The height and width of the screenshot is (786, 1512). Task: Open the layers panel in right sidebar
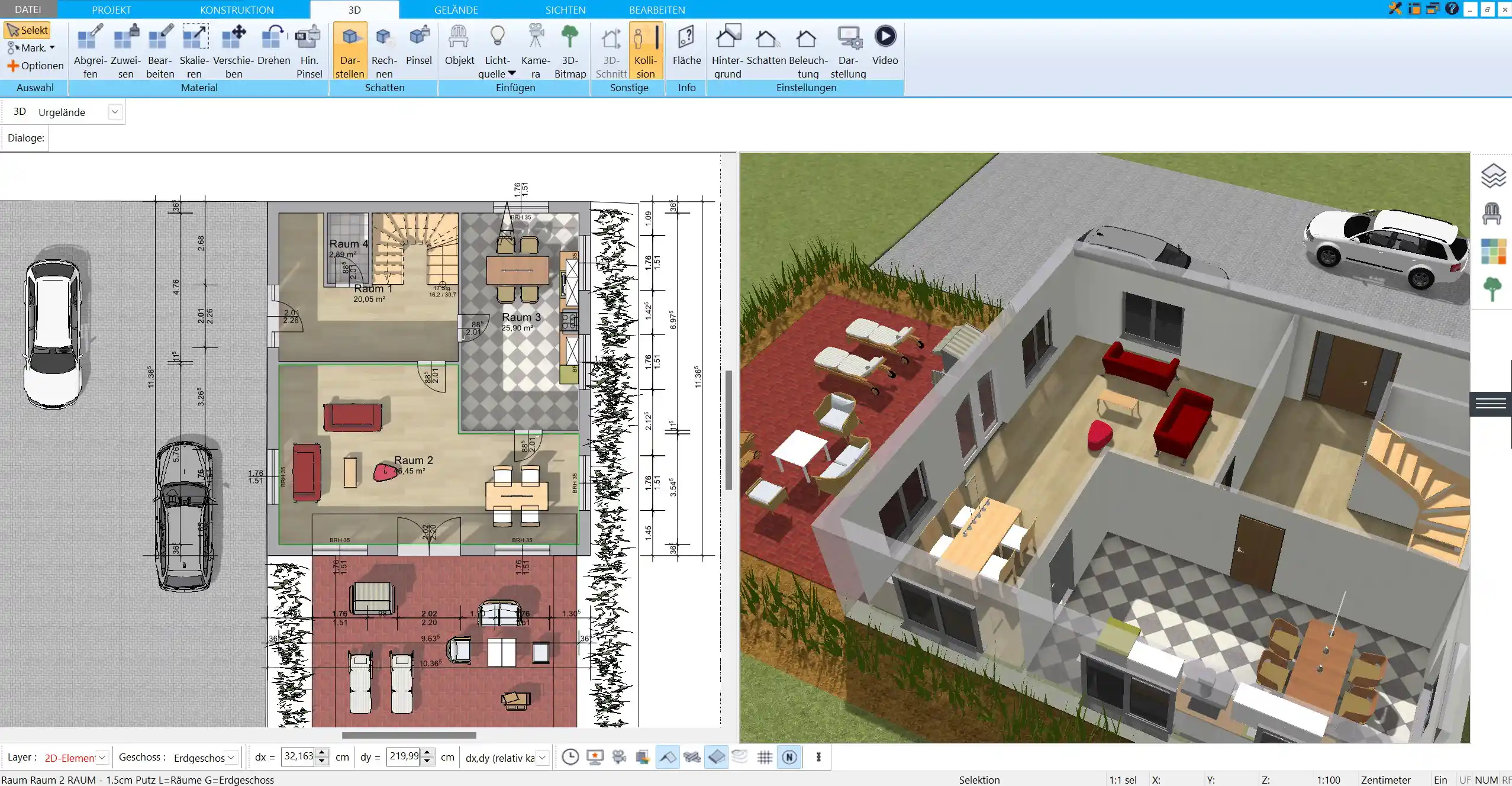tap(1493, 176)
